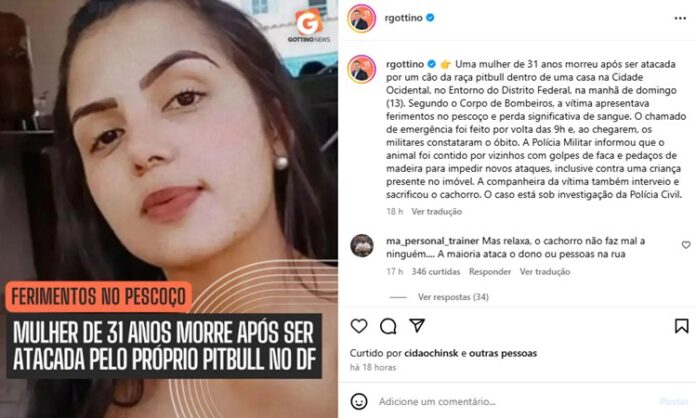Click the rgottino avatar beside the caption
The height and width of the screenshot is (418, 696).
pyautogui.click(x=362, y=69)
